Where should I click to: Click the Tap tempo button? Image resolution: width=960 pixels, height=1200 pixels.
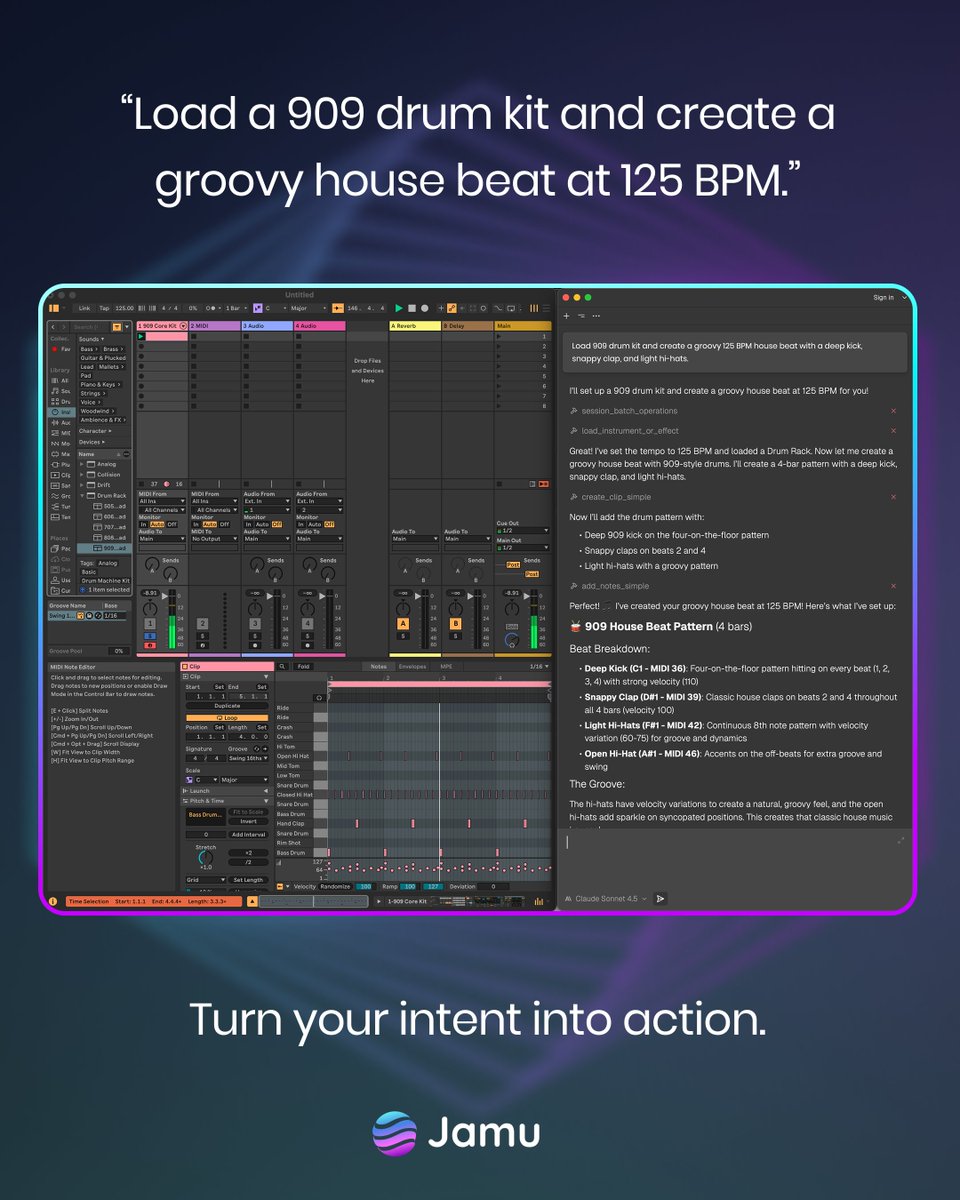[104, 308]
